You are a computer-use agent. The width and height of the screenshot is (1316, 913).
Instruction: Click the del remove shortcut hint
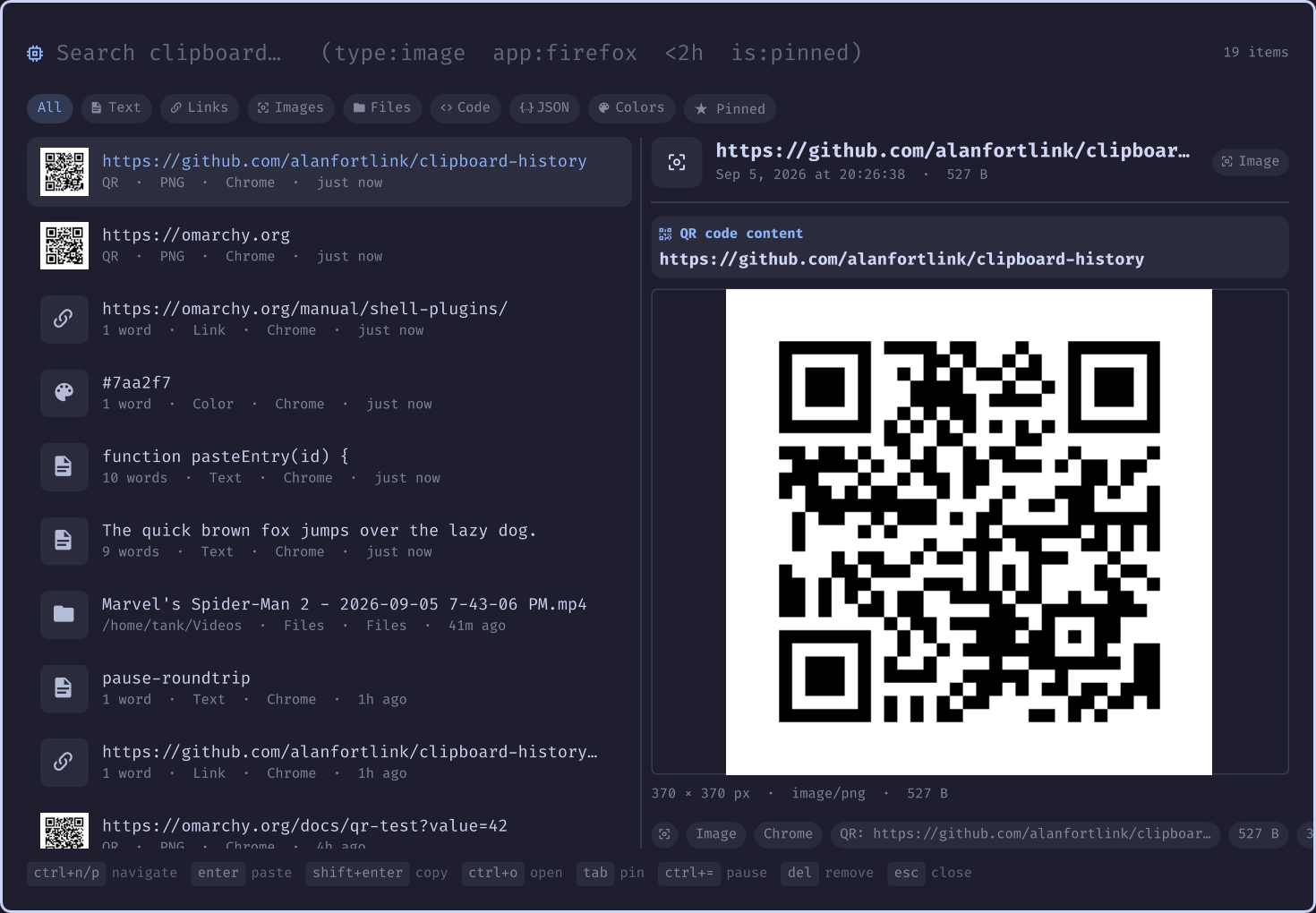tap(827, 873)
